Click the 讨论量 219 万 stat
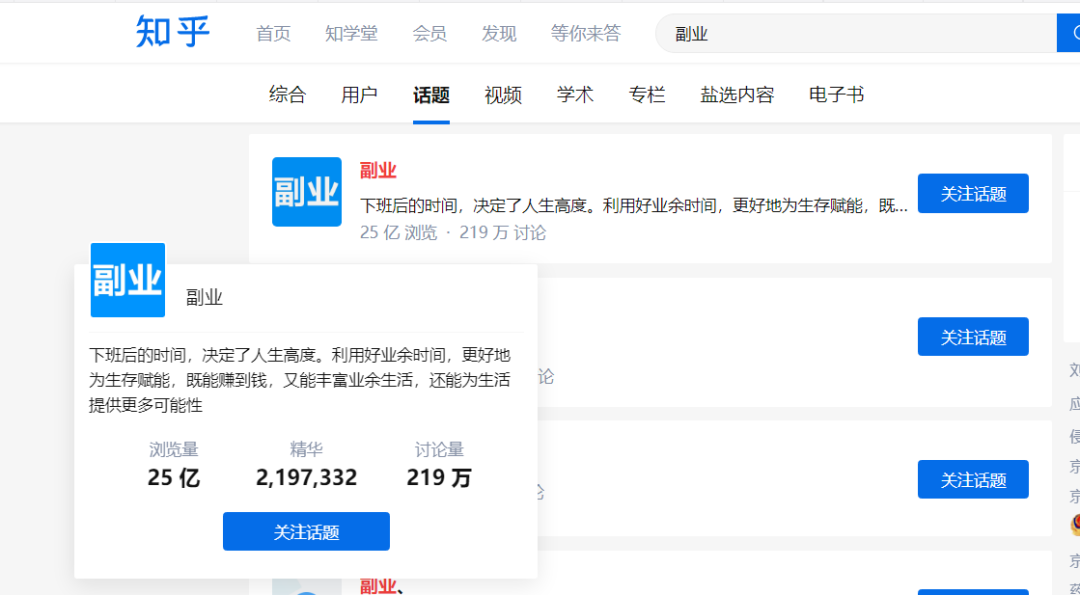 (439, 465)
